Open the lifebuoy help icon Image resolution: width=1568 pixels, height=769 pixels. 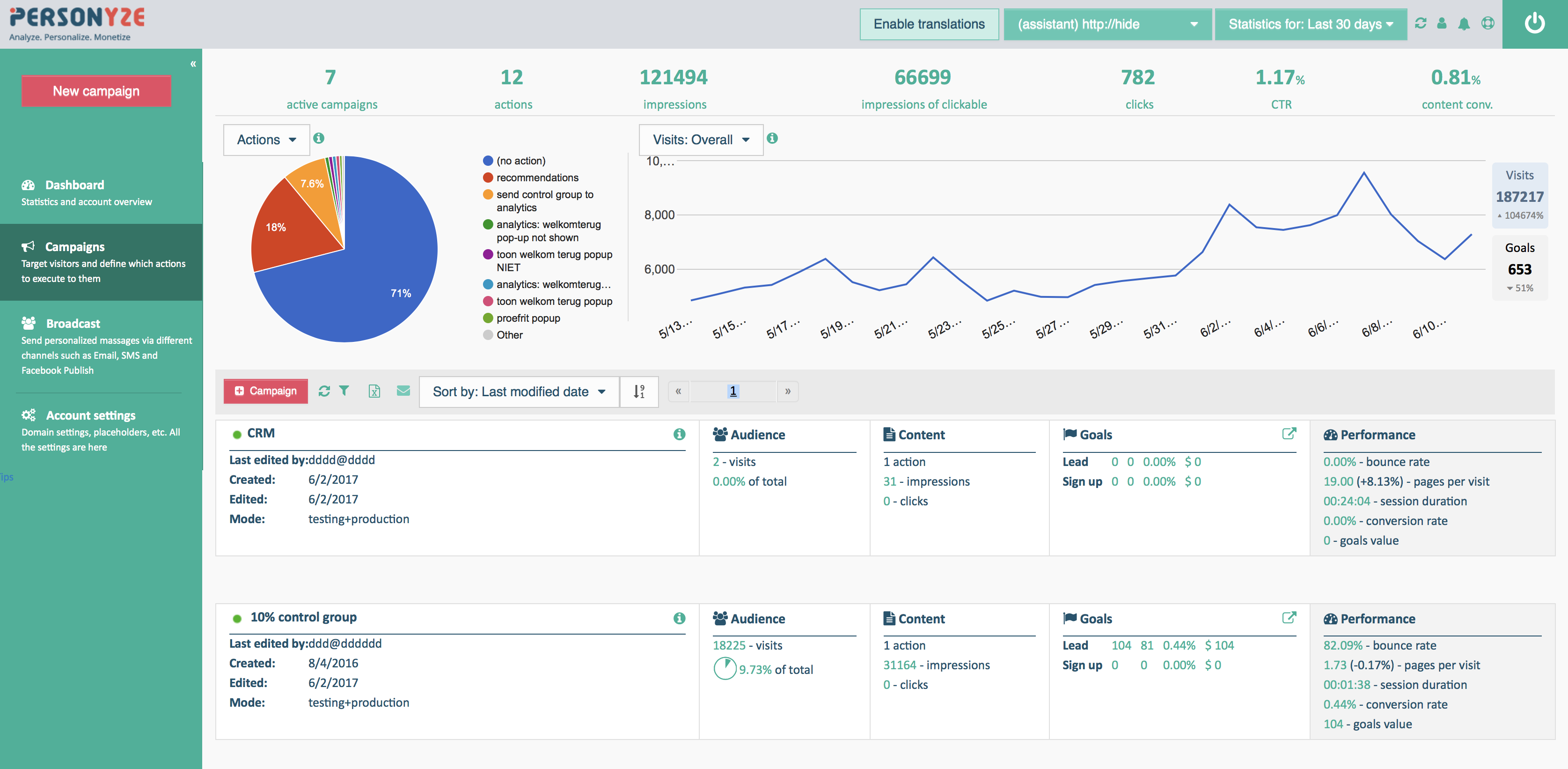[x=1487, y=24]
